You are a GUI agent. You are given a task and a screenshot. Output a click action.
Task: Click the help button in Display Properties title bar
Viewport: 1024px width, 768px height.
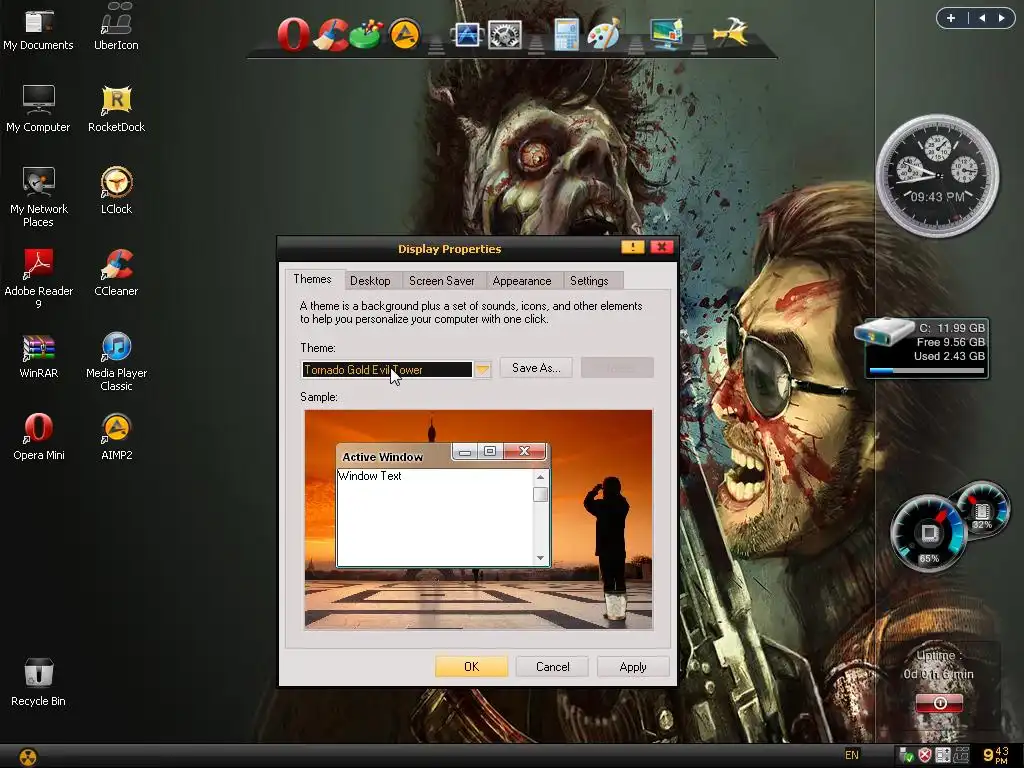coord(633,247)
